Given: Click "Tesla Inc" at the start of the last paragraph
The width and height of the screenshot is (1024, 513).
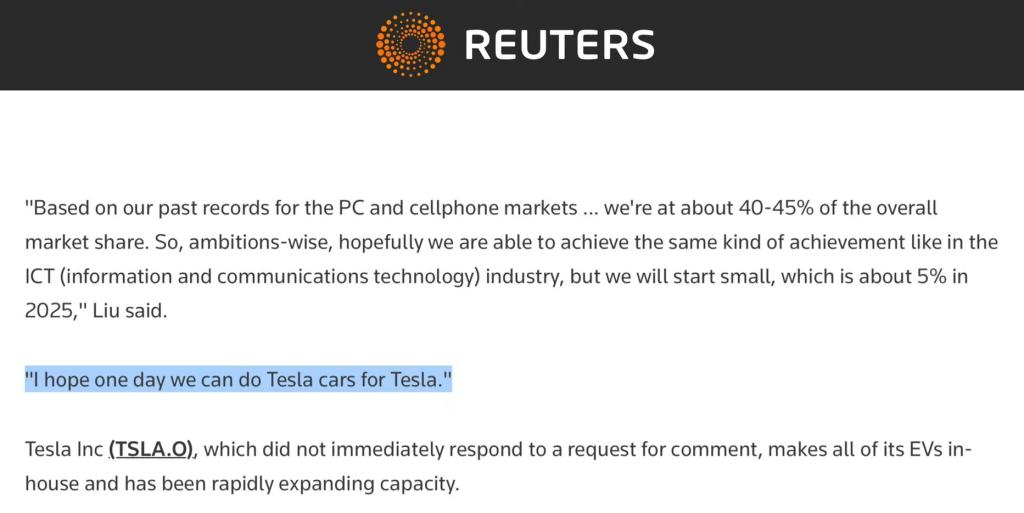Looking at the screenshot, I should [63, 450].
